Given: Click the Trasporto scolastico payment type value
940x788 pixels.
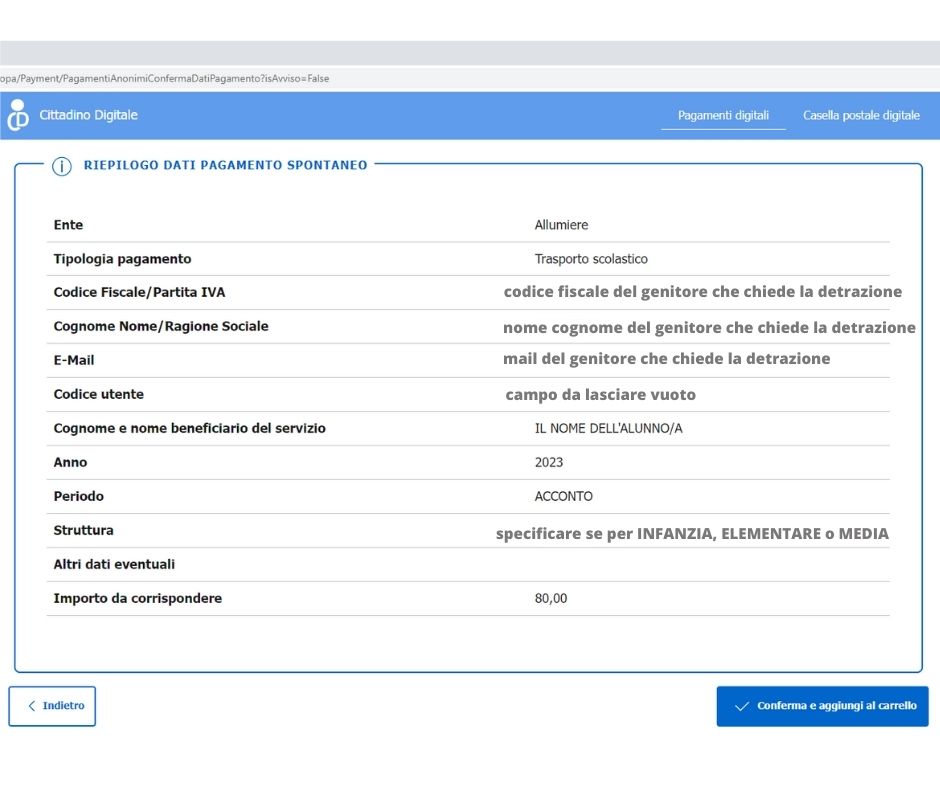Looking at the screenshot, I should 591,259.
